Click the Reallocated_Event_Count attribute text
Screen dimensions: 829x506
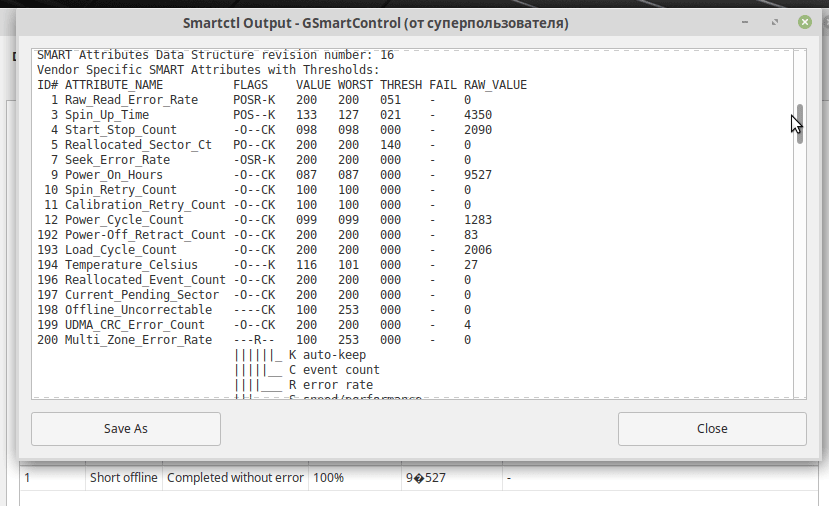145,280
